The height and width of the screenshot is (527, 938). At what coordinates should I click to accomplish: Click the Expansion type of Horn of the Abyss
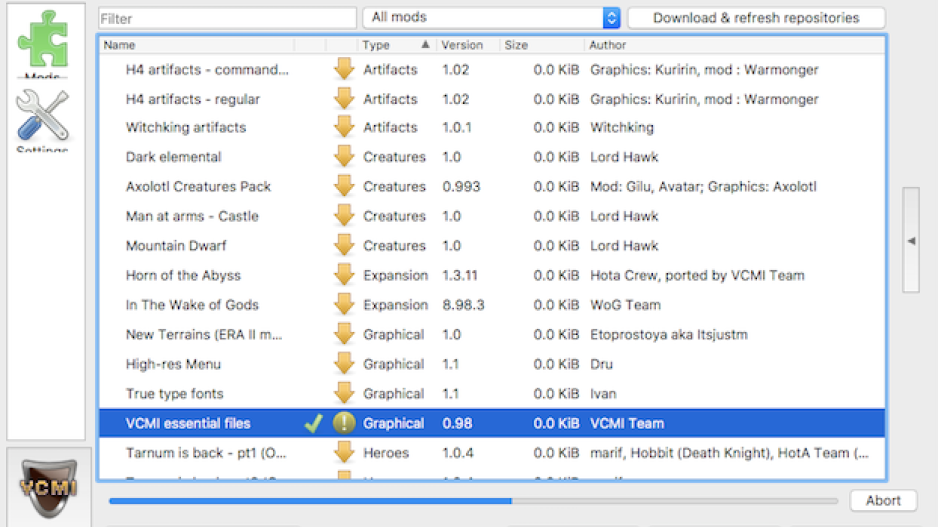coord(395,275)
